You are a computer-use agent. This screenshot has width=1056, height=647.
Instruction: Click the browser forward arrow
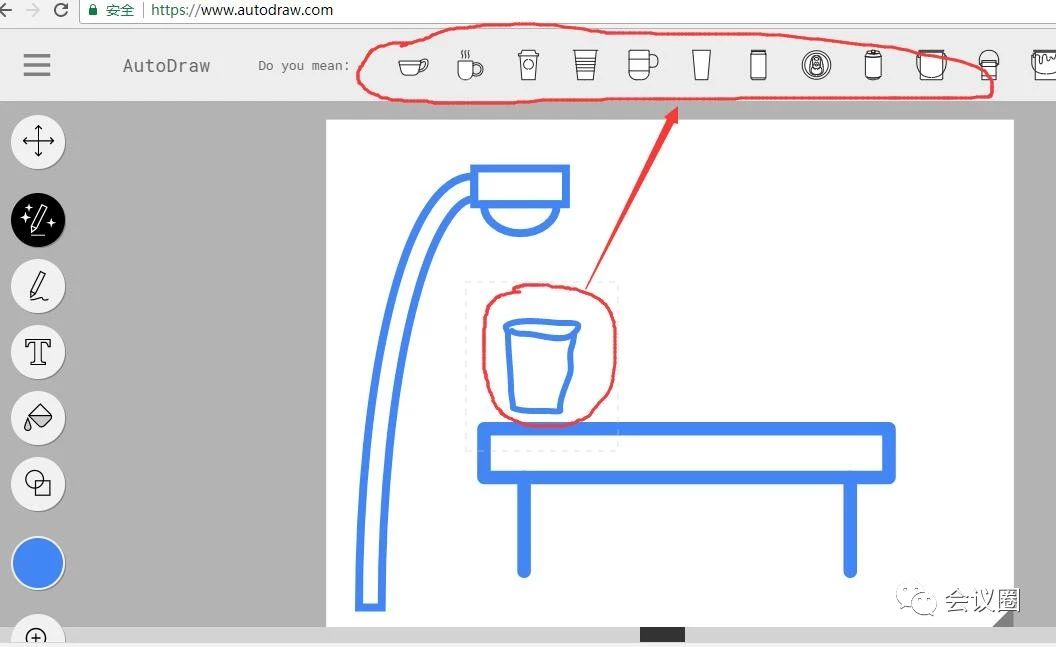32,10
